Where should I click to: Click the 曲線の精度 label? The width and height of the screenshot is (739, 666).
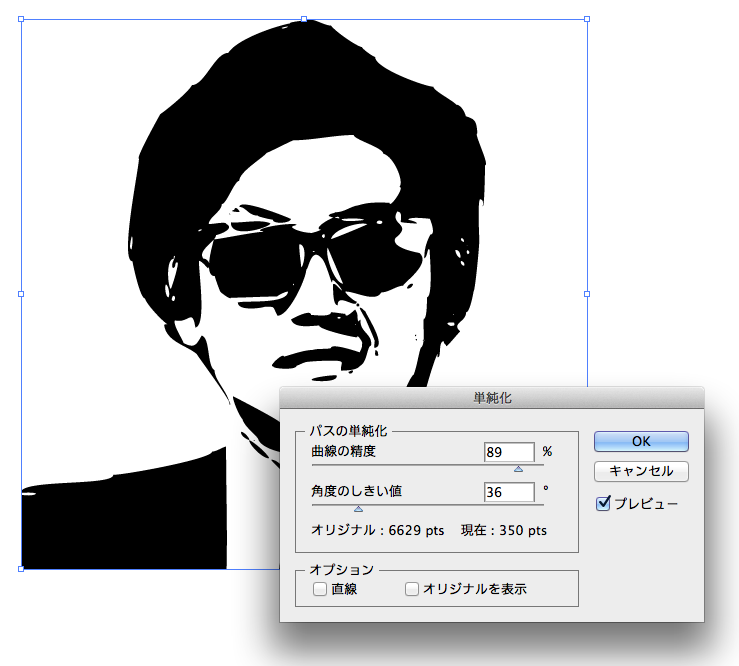[x=344, y=452]
